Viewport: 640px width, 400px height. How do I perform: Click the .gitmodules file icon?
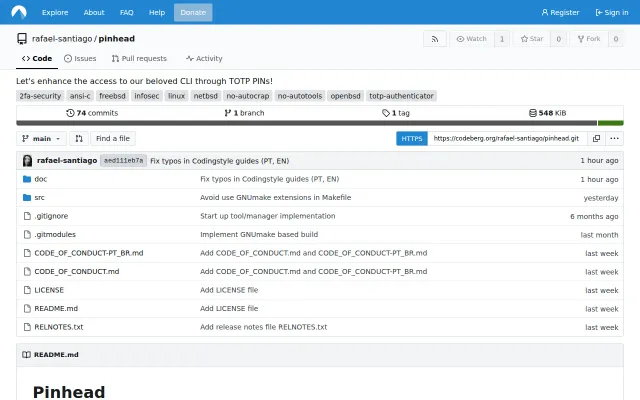point(27,234)
